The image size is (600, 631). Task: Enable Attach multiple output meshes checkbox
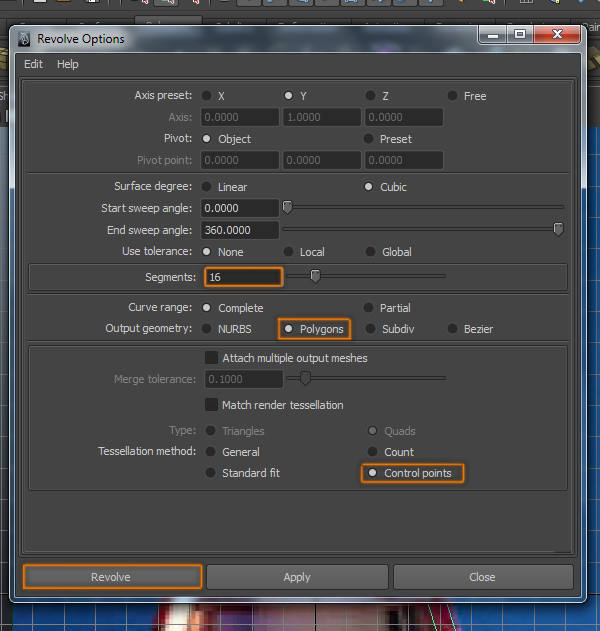point(212,358)
